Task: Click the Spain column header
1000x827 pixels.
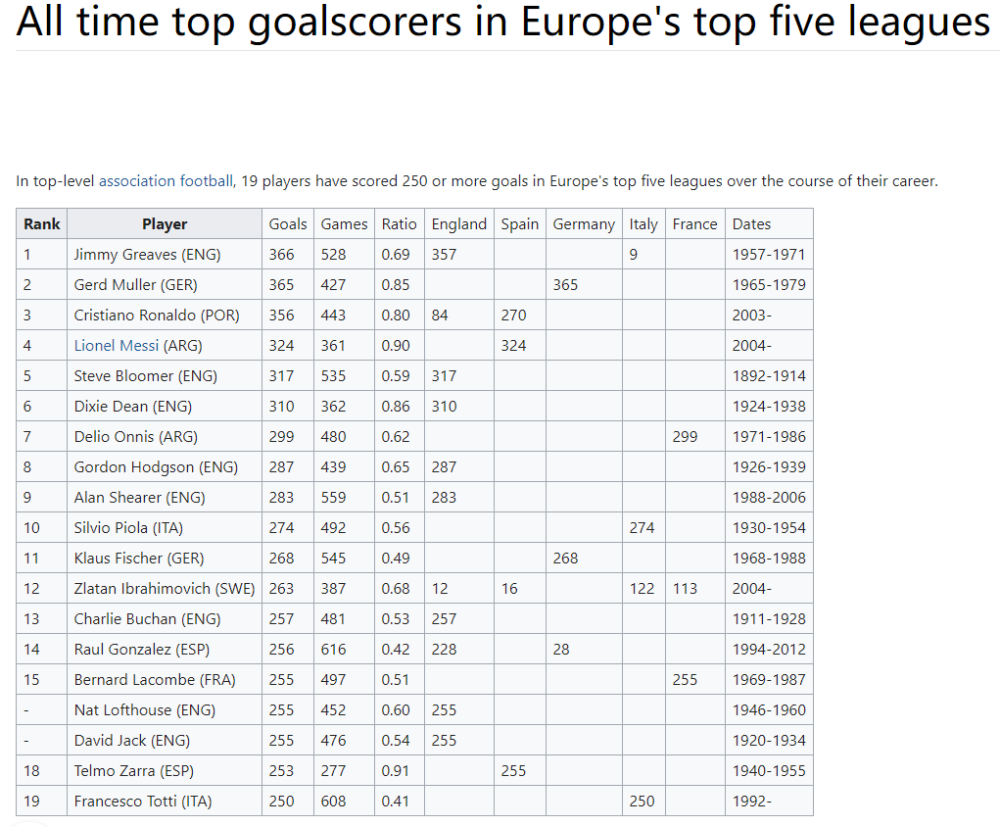Action: tap(520, 224)
